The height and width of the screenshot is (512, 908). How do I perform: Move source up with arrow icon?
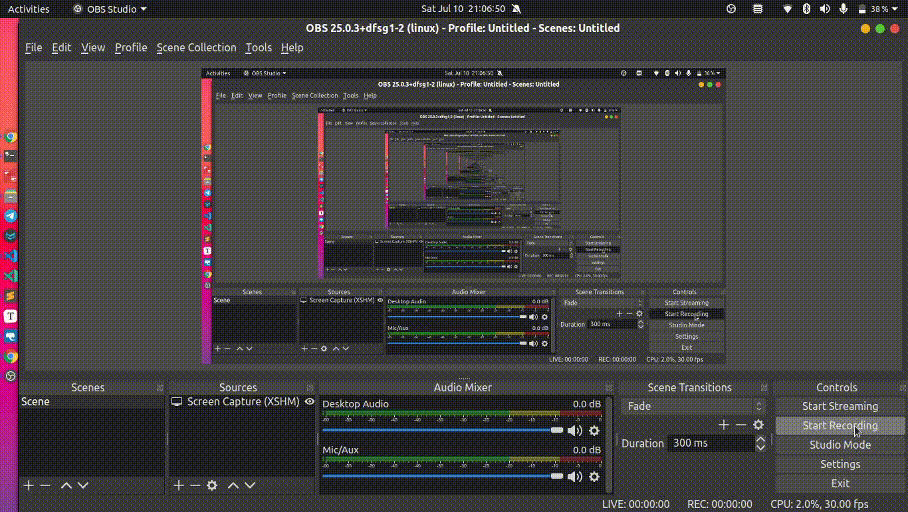233,485
